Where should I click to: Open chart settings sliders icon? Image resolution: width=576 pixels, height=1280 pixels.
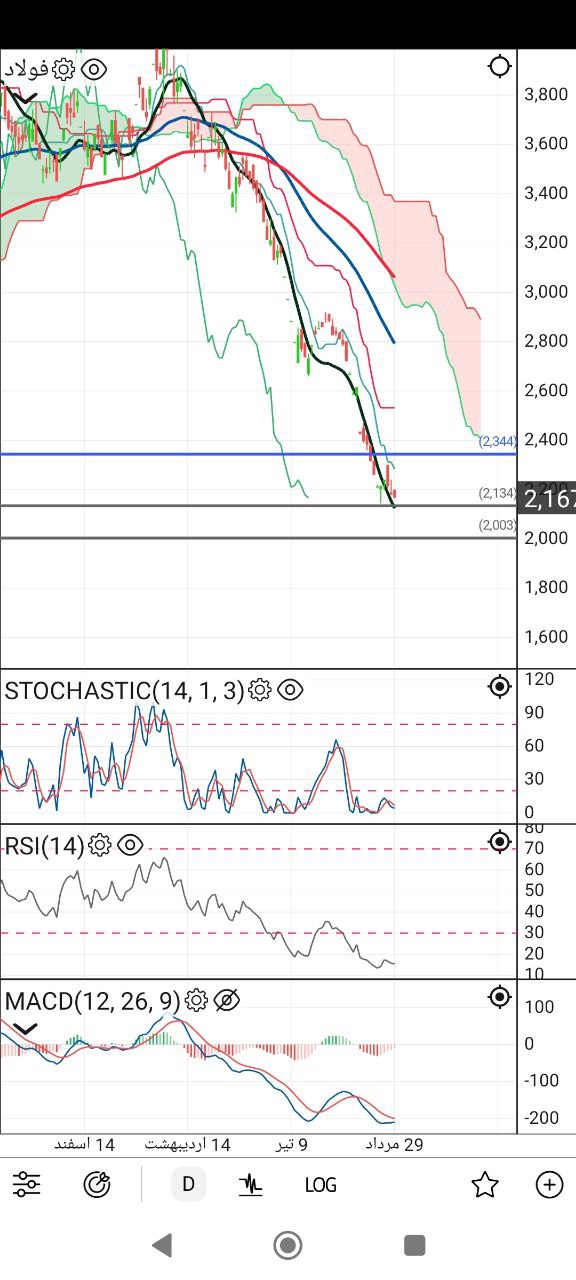27,1185
